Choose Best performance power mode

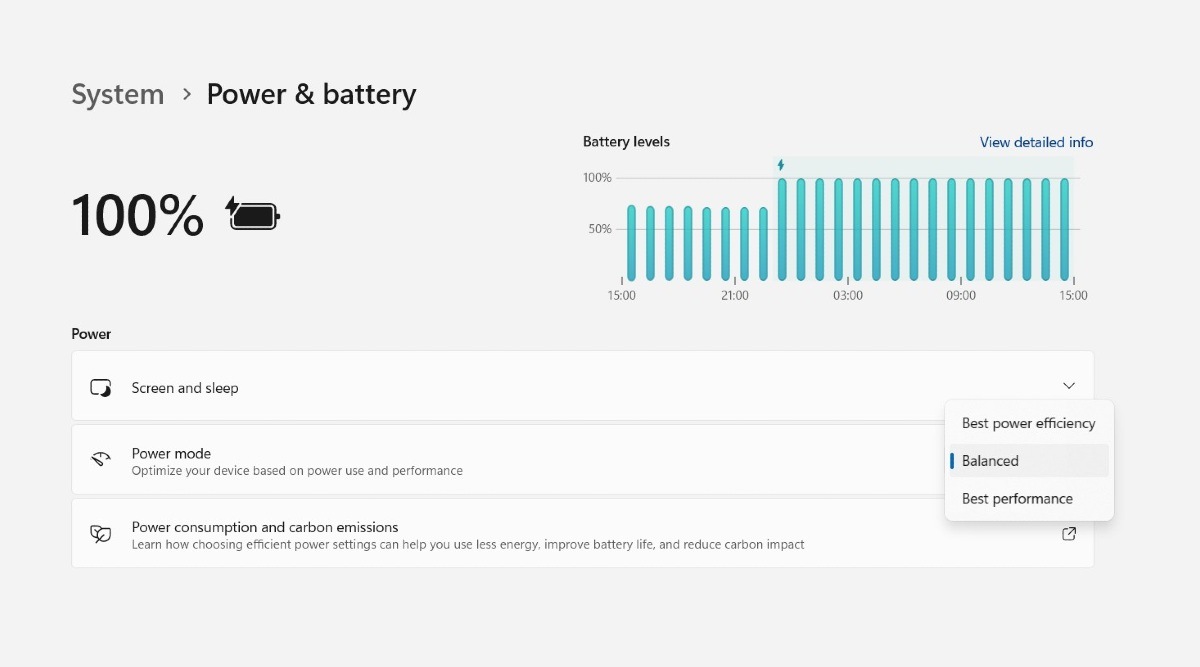1017,498
